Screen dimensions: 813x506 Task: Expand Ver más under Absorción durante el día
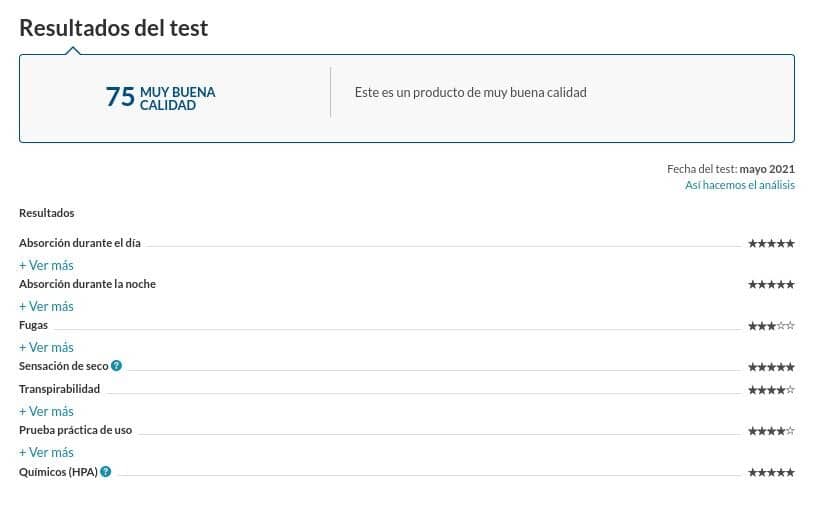coord(46,265)
